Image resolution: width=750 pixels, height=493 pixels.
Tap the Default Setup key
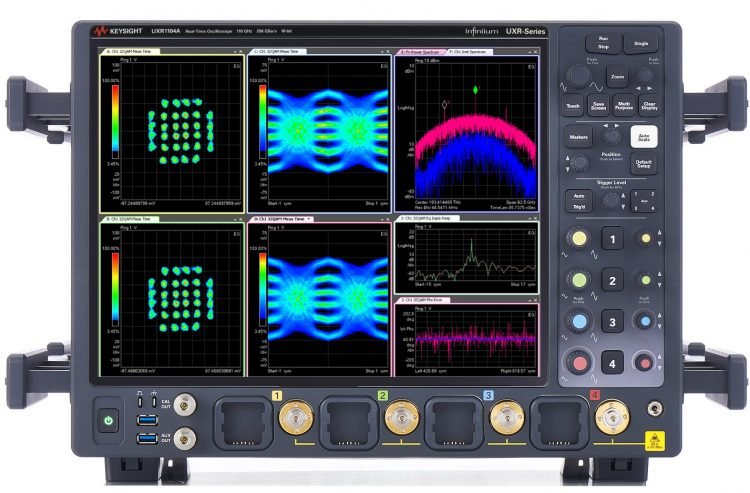[644, 164]
